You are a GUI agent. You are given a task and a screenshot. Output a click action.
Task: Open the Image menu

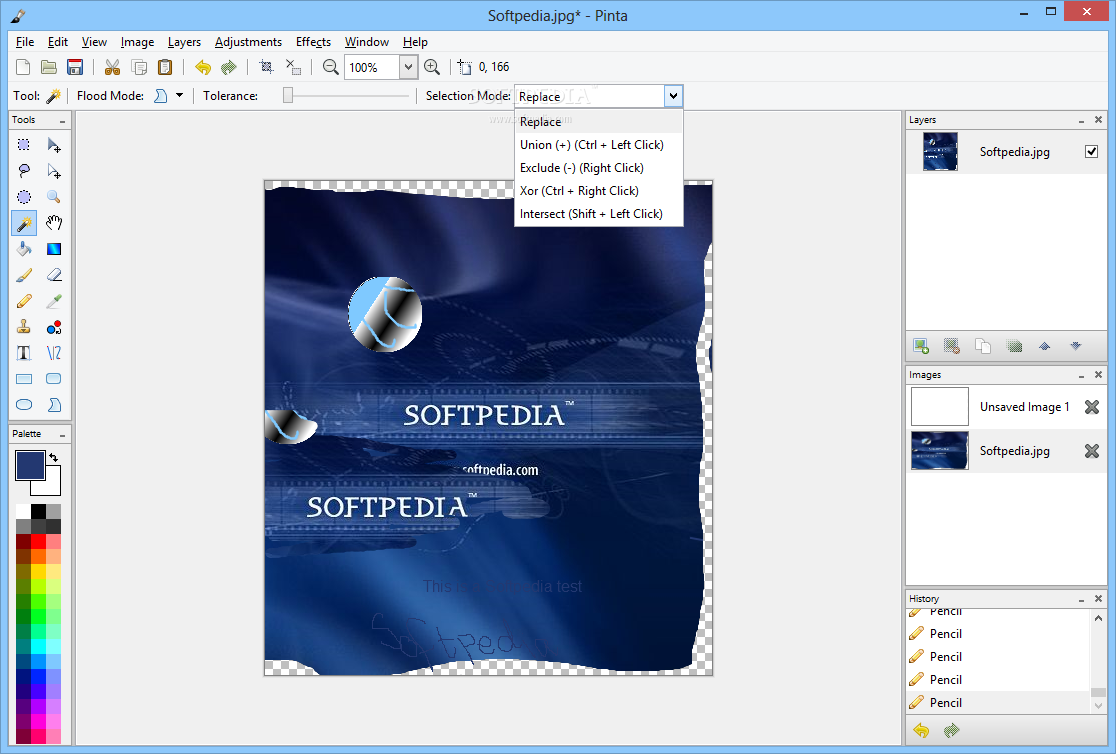[x=137, y=42]
